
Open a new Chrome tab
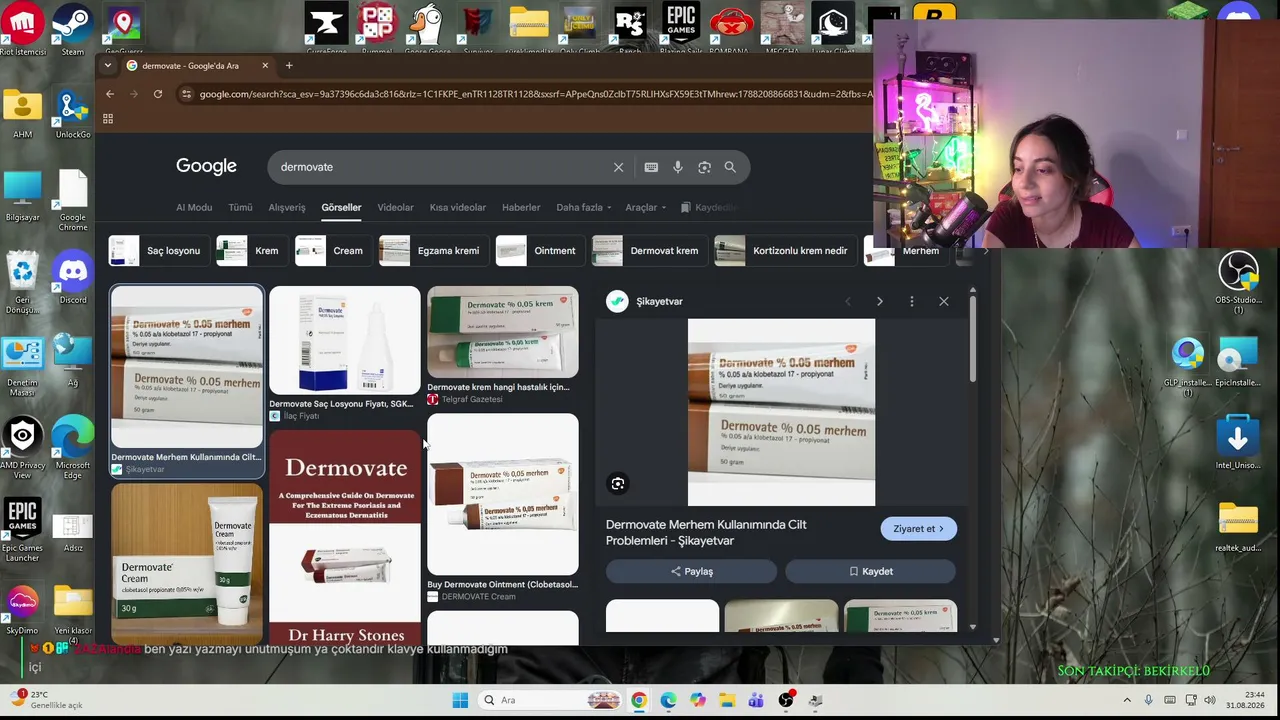(x=289, y=66)
